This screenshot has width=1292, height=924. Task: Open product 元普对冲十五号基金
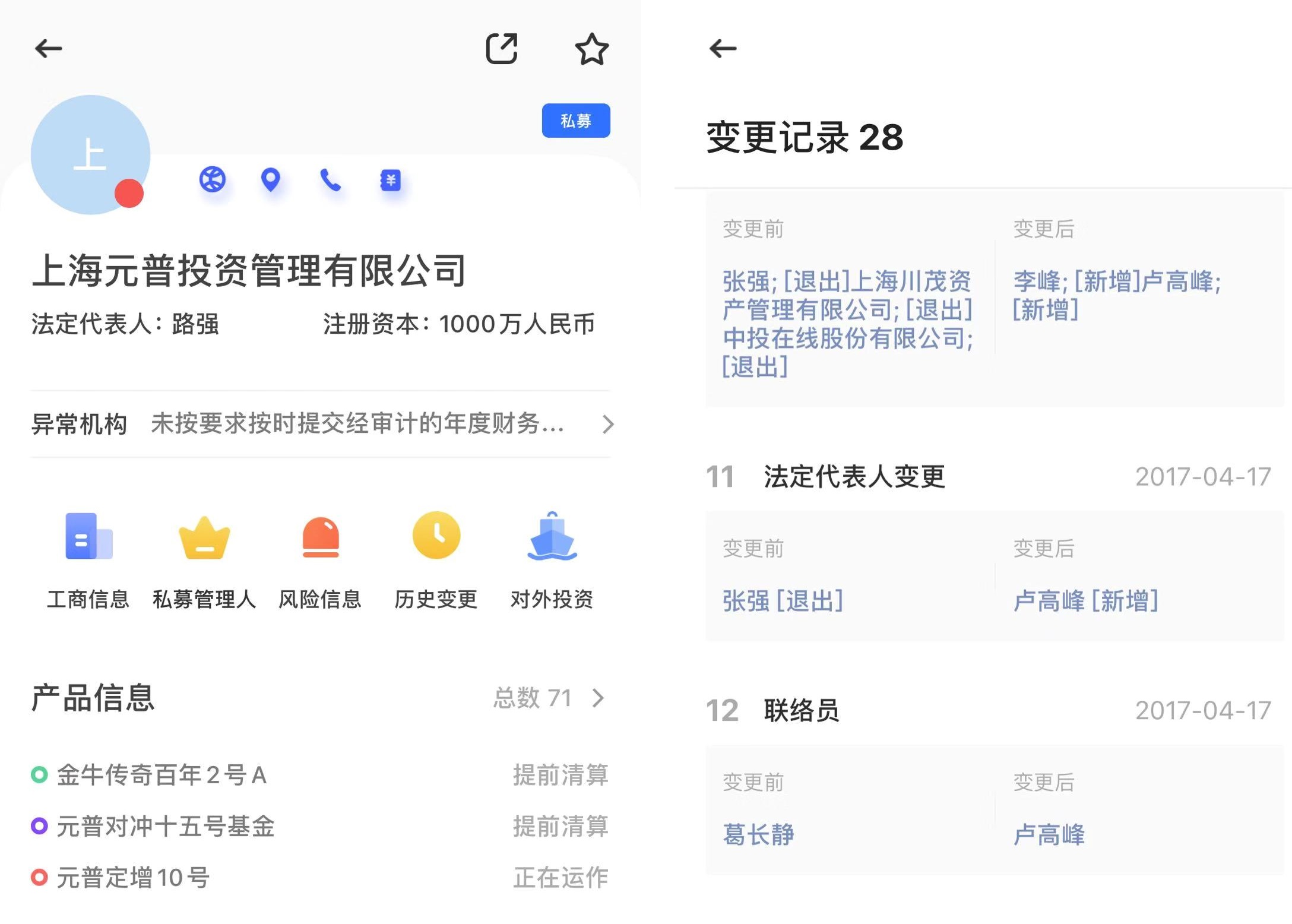tap(166, 826)
